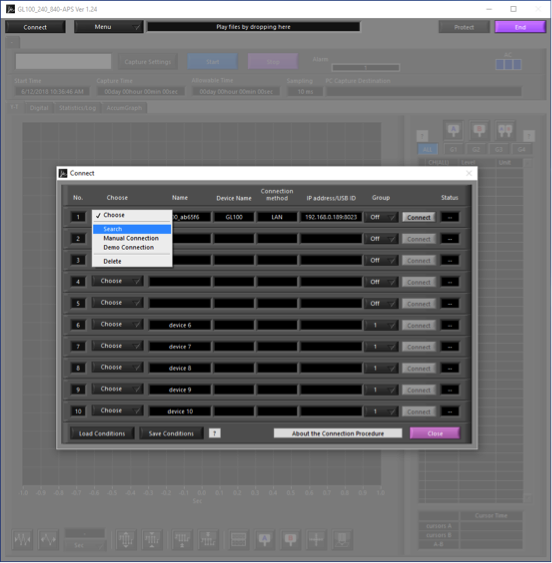This screenshot has width=552, height=563.
Task: Open Group dropdown for row 1
Action: point(381,217)
